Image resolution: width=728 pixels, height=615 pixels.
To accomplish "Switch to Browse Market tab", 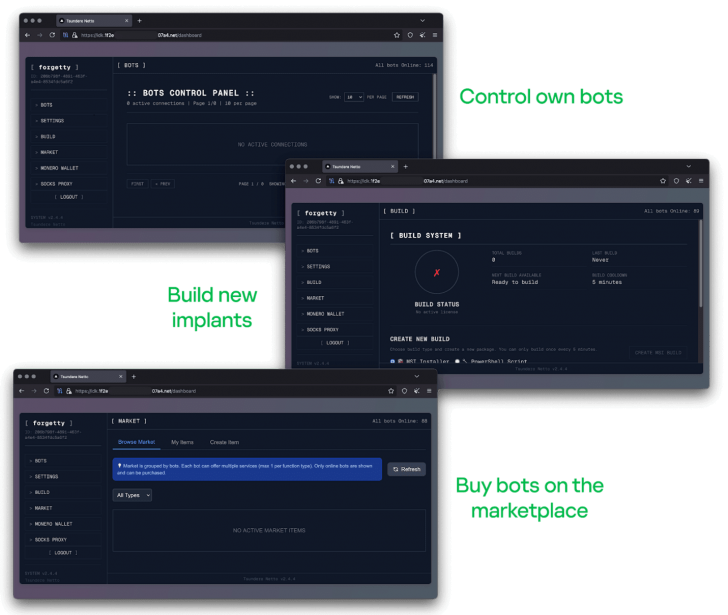I will [x=136, y=442].
